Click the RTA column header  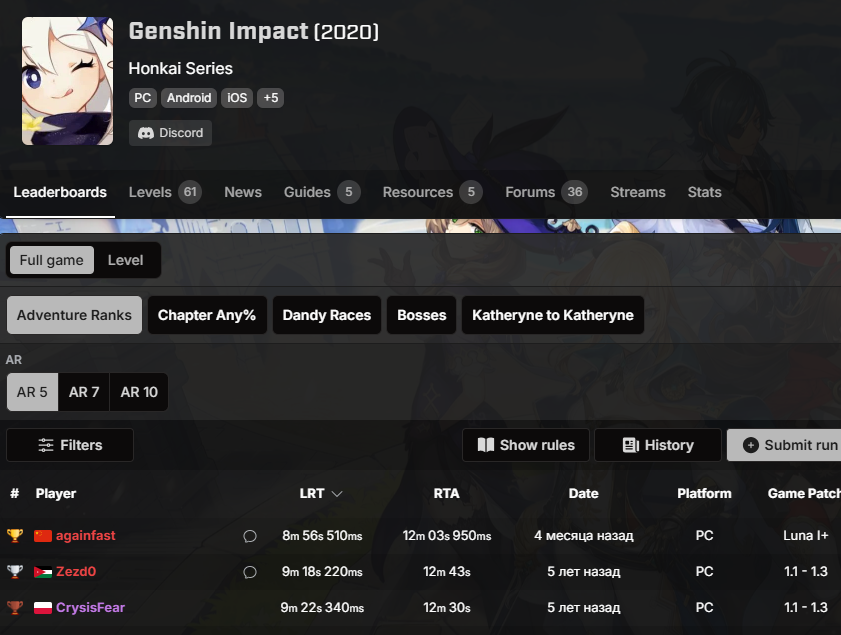pos(446,493)
